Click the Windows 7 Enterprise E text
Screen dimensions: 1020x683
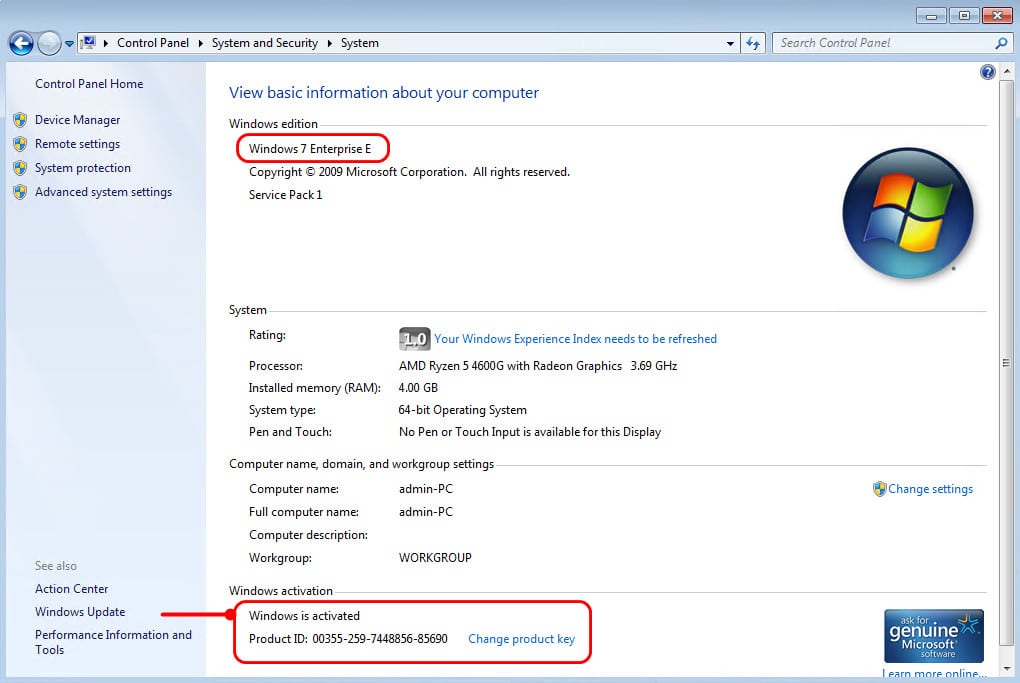pos(310,149)
